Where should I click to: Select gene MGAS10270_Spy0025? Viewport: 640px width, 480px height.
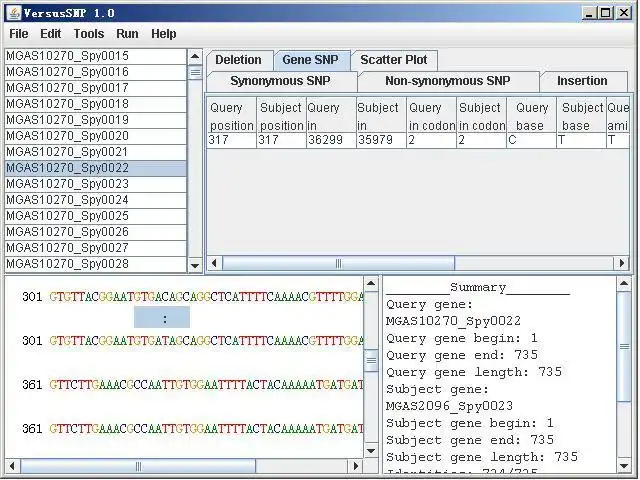tap(96, 216)
